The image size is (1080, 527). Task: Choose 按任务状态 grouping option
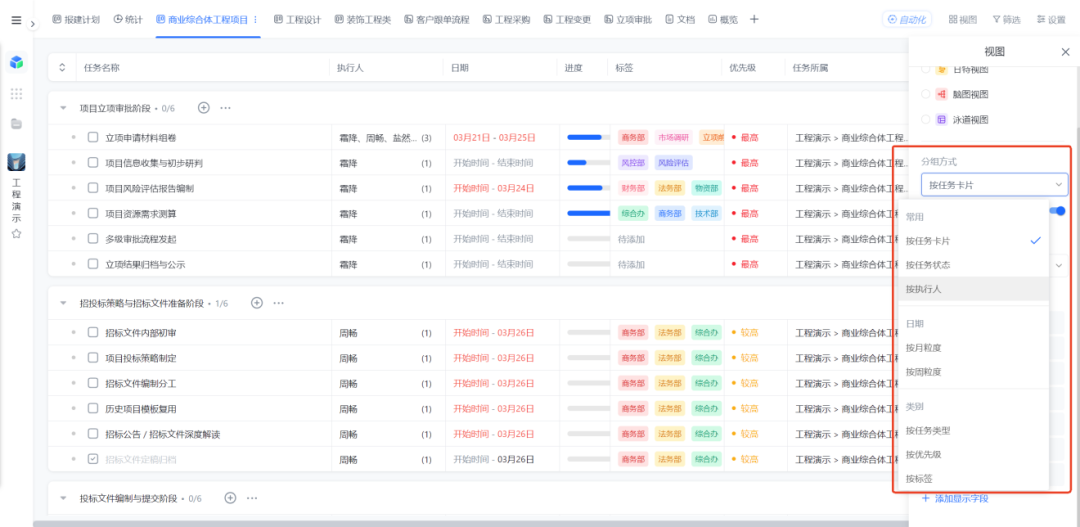[x=974, y=265]
